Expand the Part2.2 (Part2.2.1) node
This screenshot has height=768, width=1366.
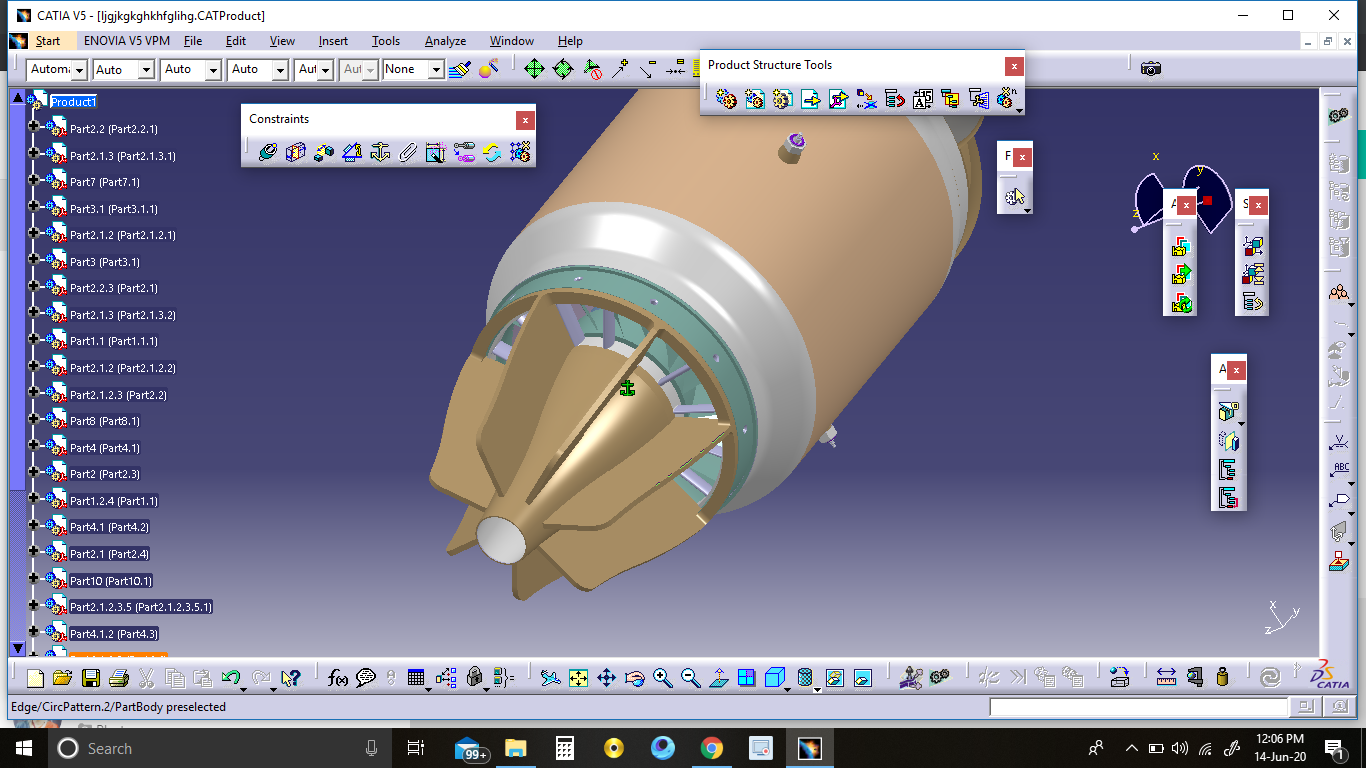[33, 128]
